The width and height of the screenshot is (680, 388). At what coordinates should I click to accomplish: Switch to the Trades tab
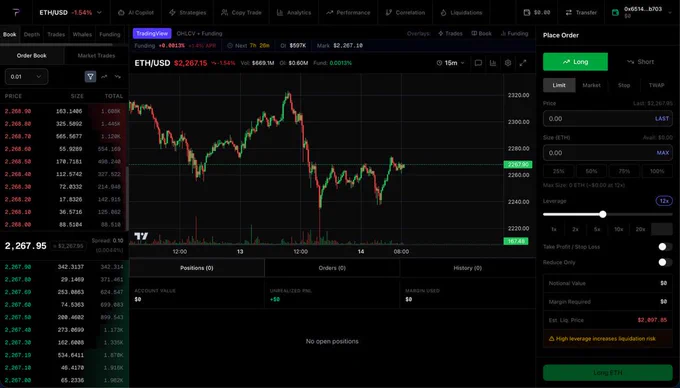pos(56,34)
